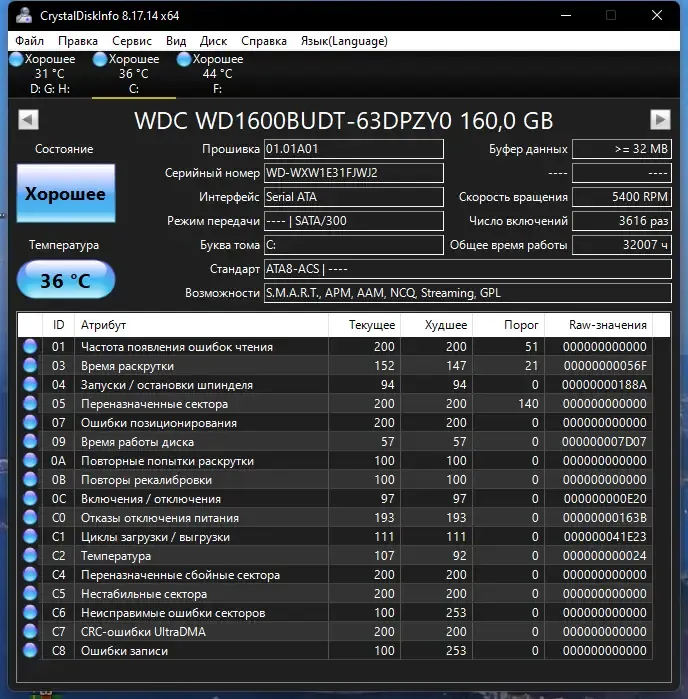
Task: Click status orb for Переназначенные сбойные сектора
Action: click(x=30, y=574)
